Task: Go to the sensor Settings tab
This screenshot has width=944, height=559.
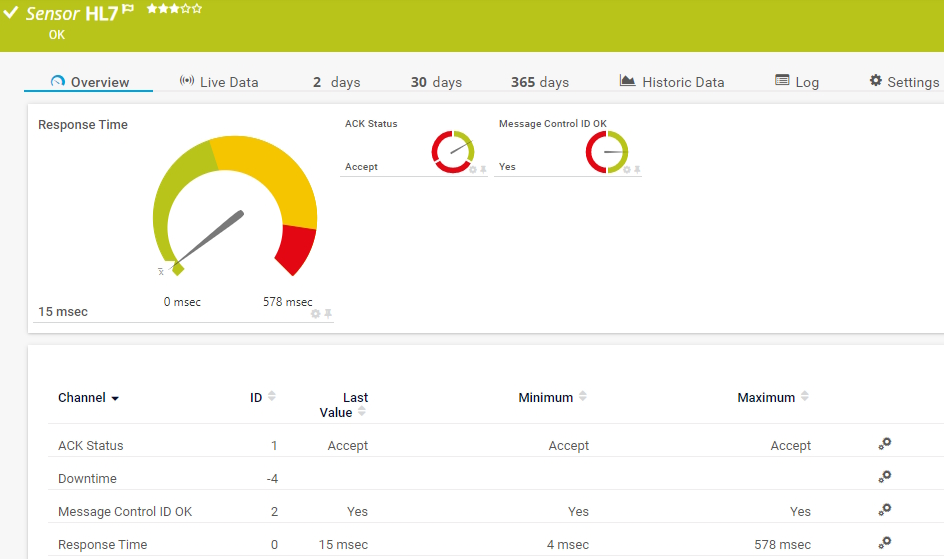Action: point(904,82)
